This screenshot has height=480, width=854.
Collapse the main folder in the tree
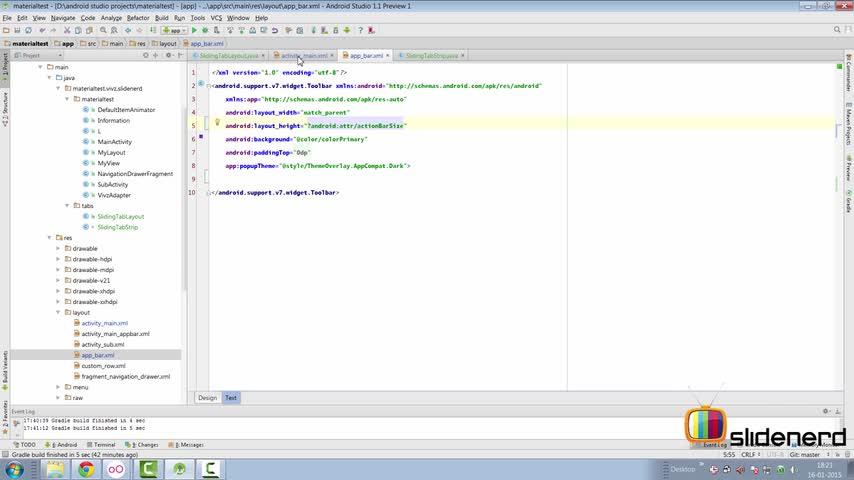(x=40, y=67)
